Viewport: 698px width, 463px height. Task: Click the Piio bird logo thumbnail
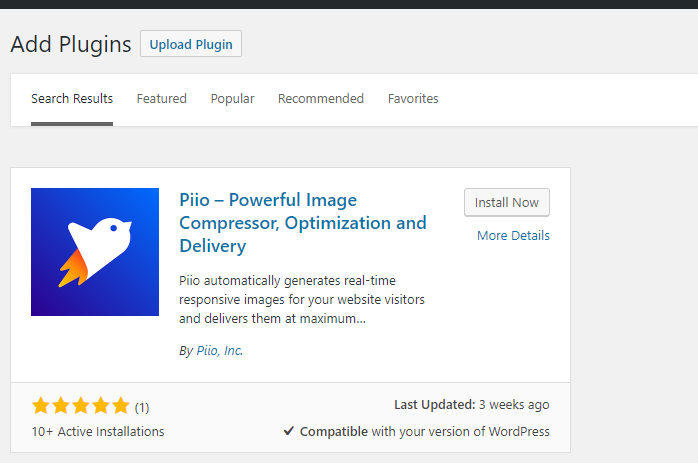click(x=95, y=252)
